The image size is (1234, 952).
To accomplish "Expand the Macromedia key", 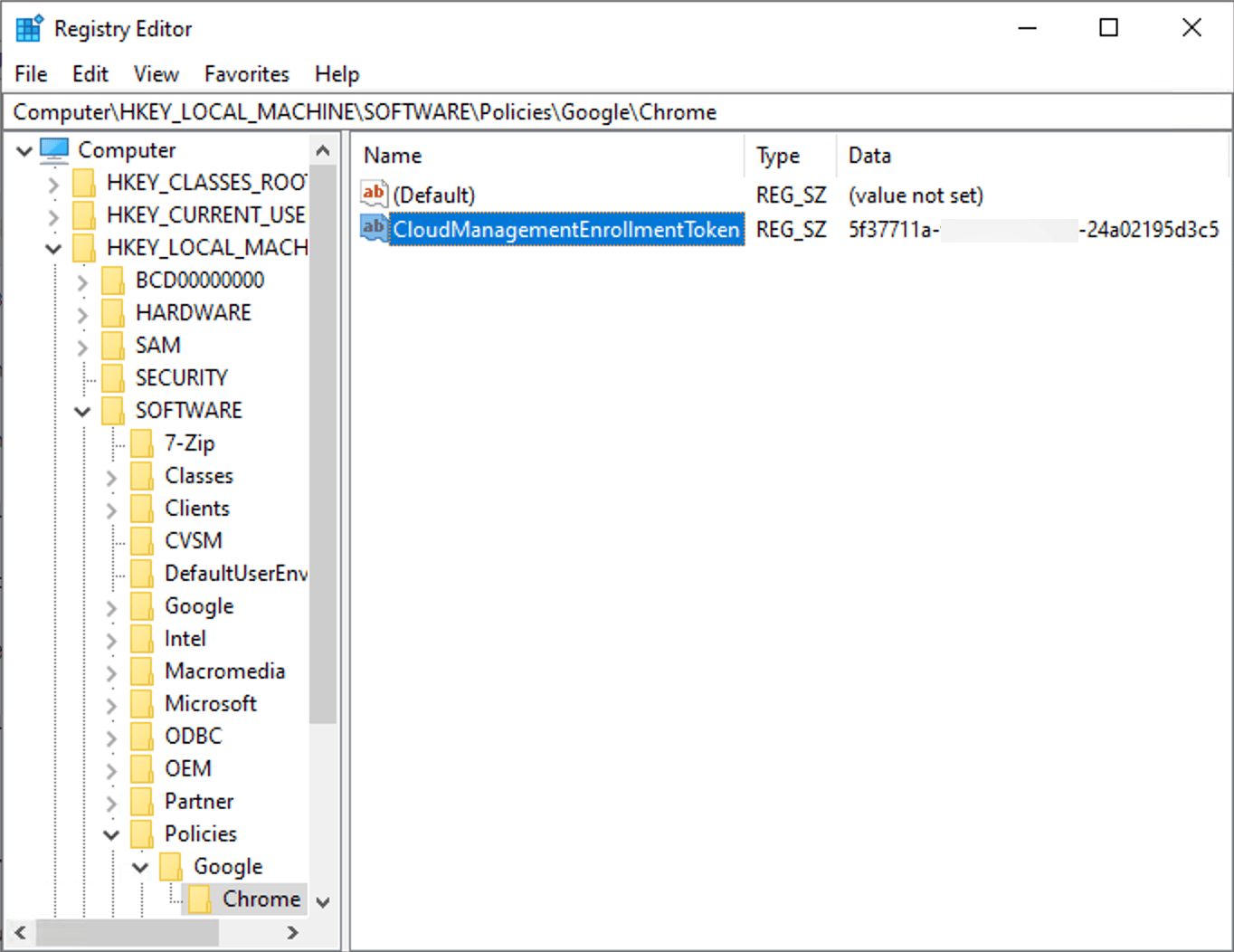I will 111,673.
